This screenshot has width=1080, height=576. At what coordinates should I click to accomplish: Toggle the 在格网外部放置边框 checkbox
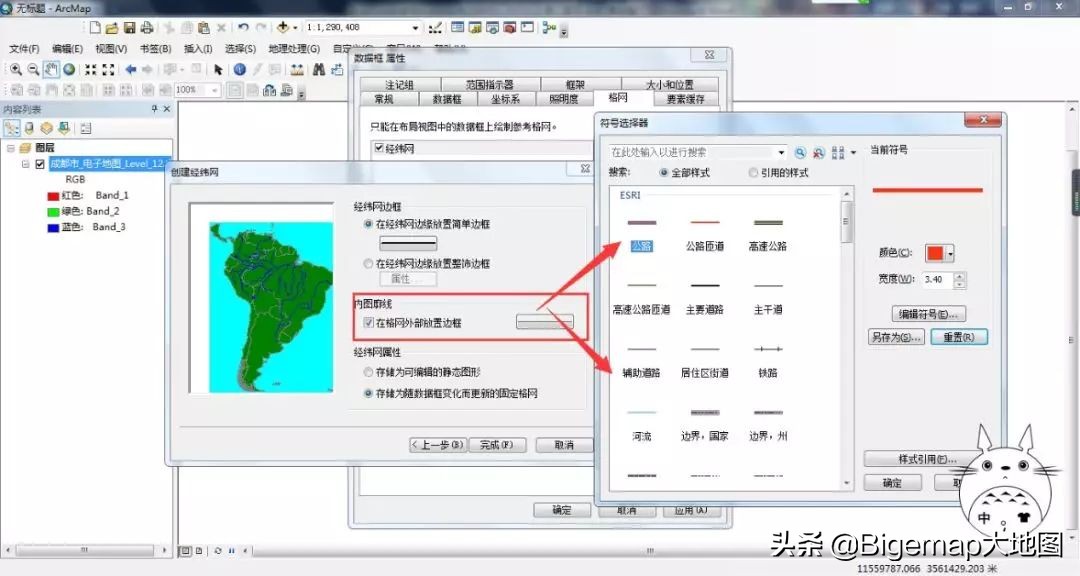[370, 322]
